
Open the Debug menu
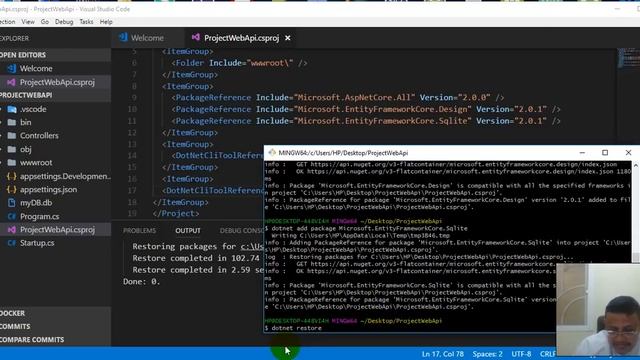[x=64, y=22]
